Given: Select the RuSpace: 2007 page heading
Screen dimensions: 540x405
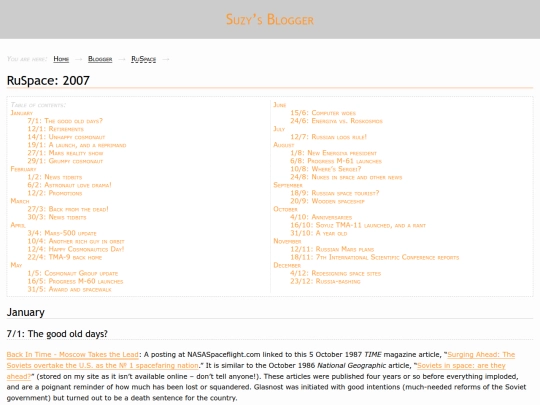Looking at the screenshot, I should [x=48, y=81].
